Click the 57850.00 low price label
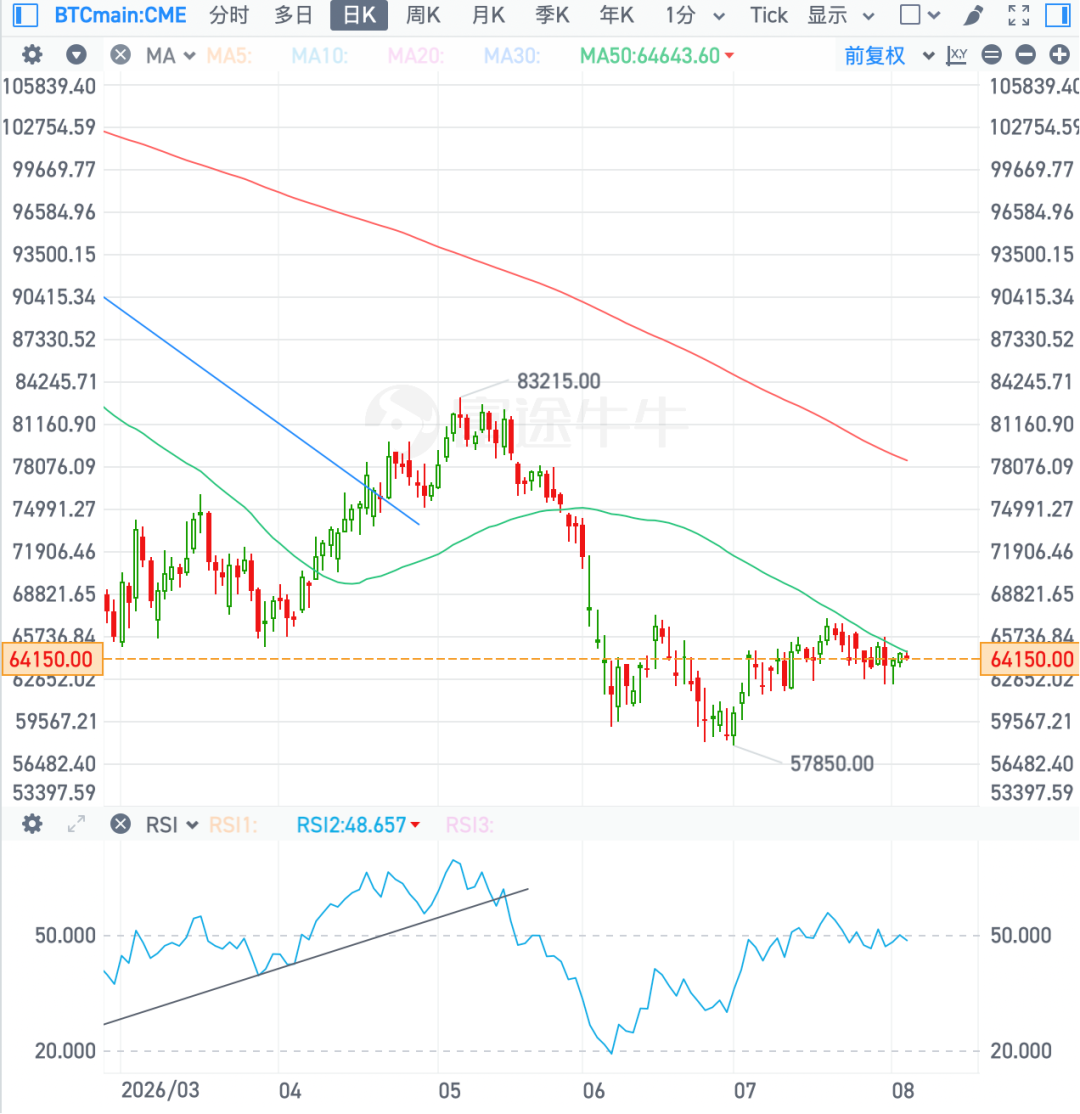This screenshot has width=1080, height=1114. (x=832, y=764)
